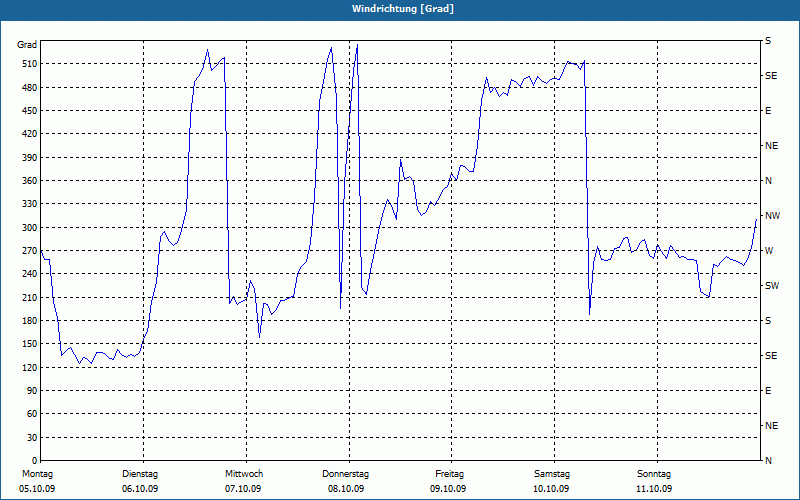Select the 390 degree axis value

pyautogui.click(x=29, y=158)
